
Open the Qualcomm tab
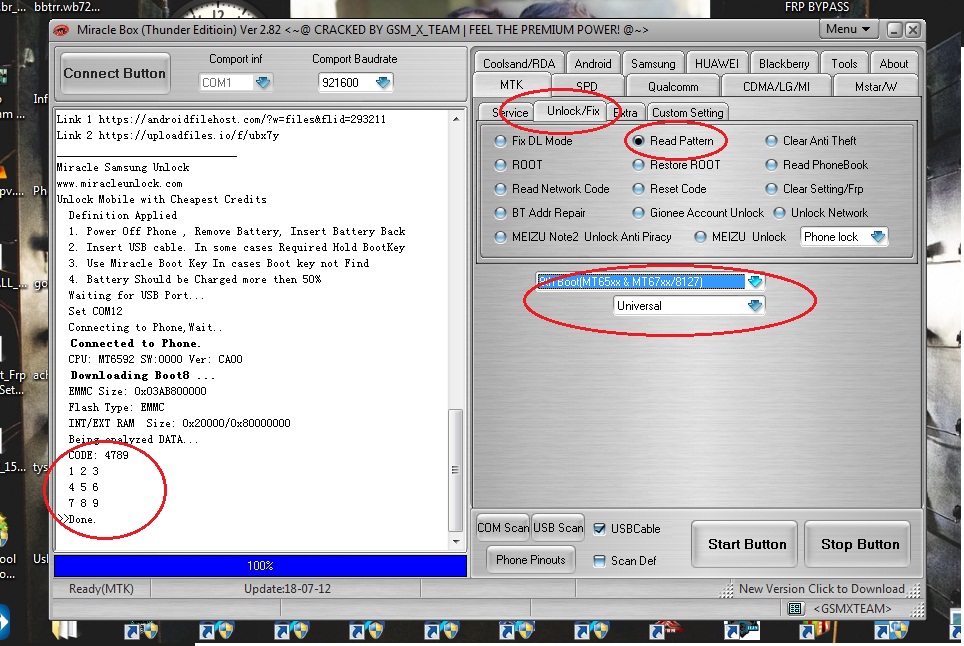coord(673,87)
